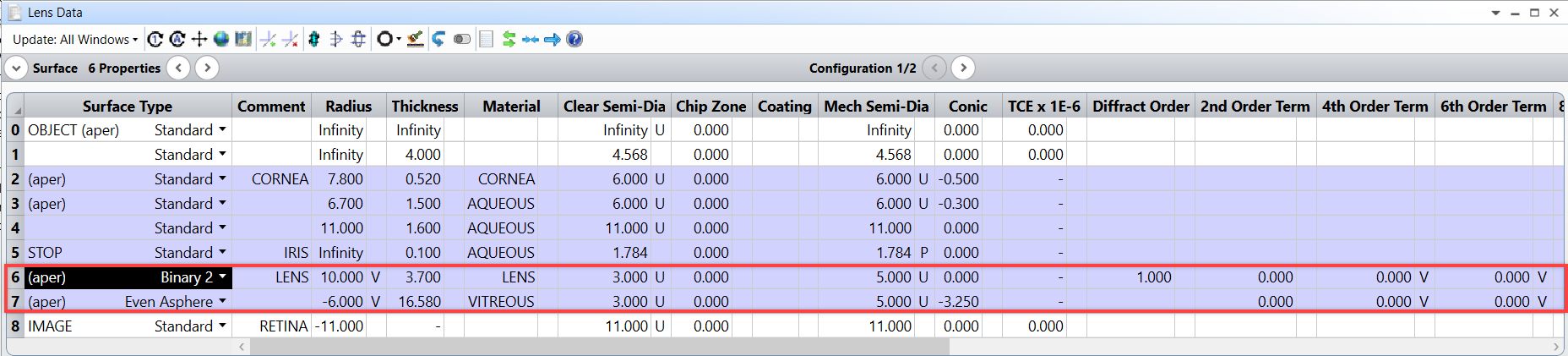Click the paintbrush coating icon
1568x356 pixels.
point(415,39)
